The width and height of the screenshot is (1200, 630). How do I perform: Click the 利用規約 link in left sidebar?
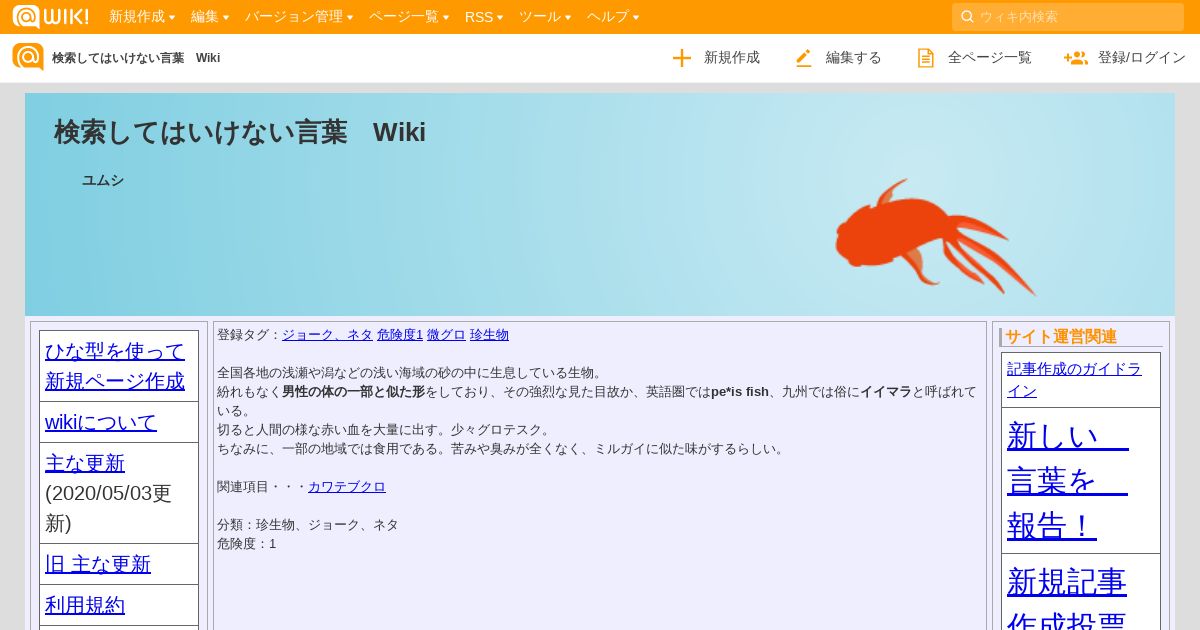click(85, 605)
